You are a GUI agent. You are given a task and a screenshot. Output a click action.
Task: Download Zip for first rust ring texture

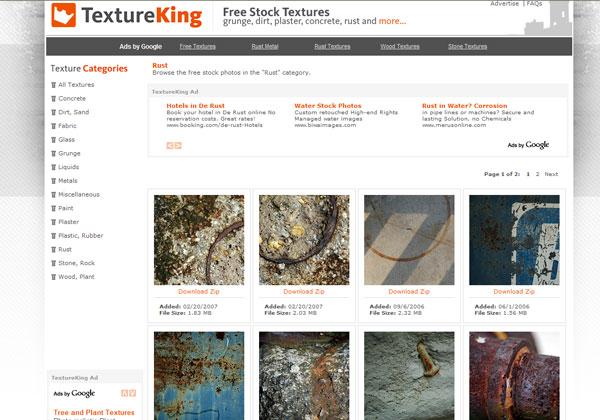pyautogui.click(x=199, y=291)
